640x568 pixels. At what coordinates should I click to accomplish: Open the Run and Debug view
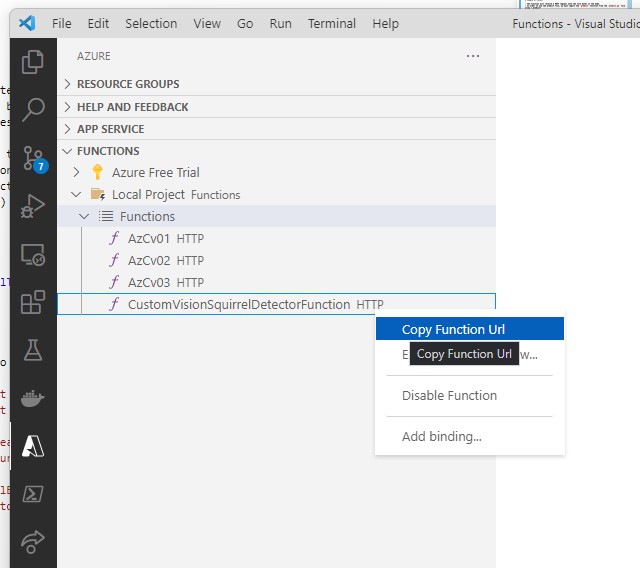click(x=33, y=206)
